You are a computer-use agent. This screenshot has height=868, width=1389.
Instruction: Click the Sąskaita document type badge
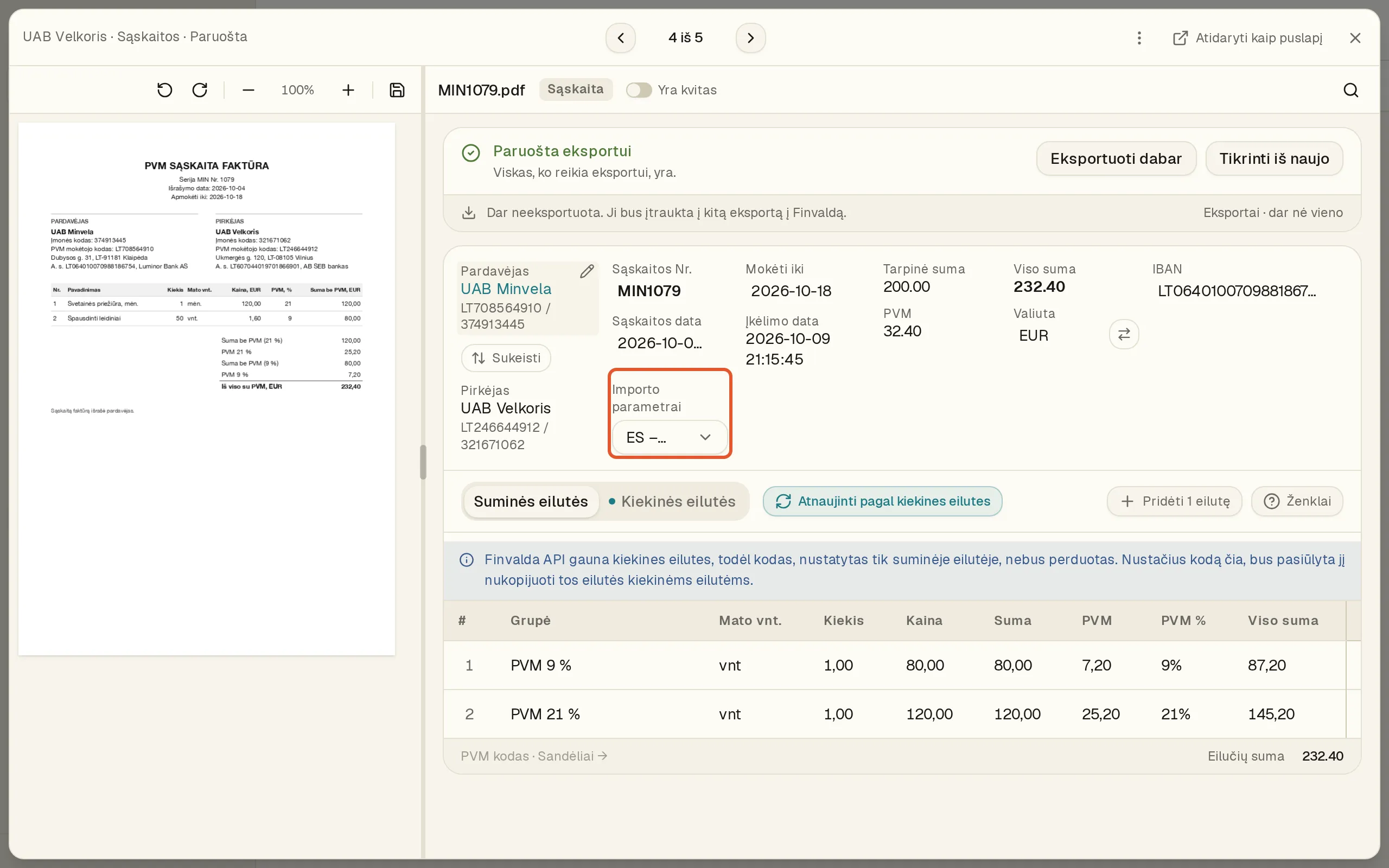(575, 90)
